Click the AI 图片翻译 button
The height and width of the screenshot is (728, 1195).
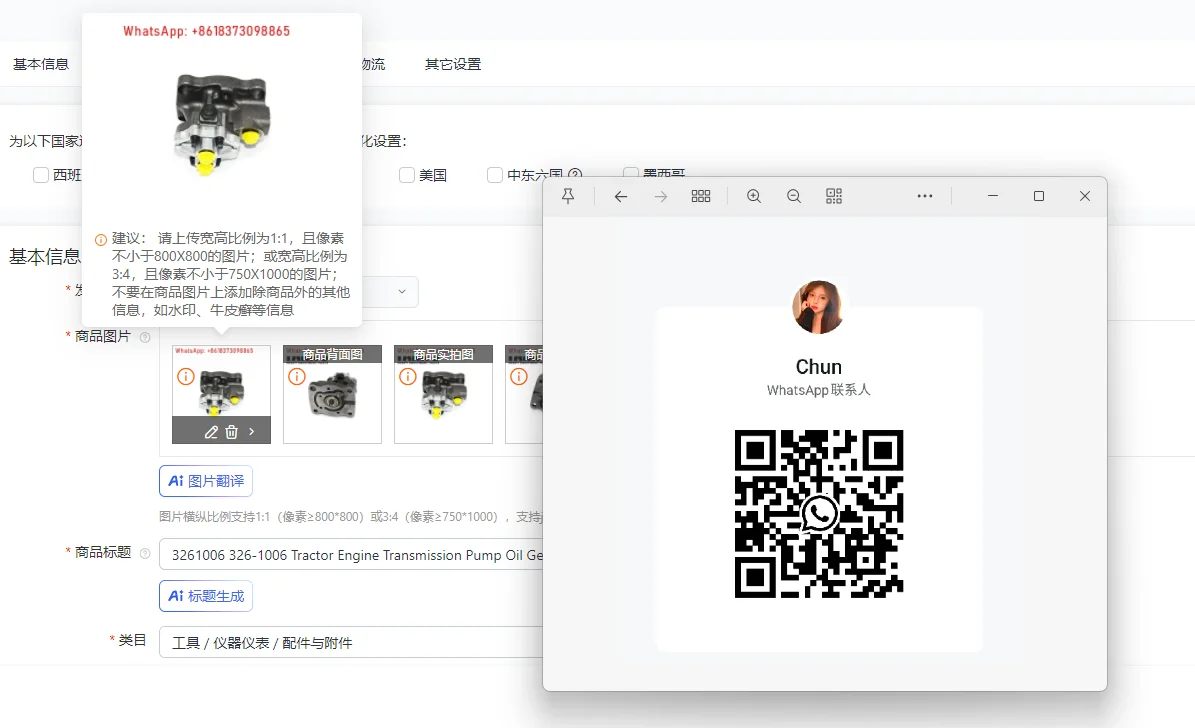[x=206, y=481]
